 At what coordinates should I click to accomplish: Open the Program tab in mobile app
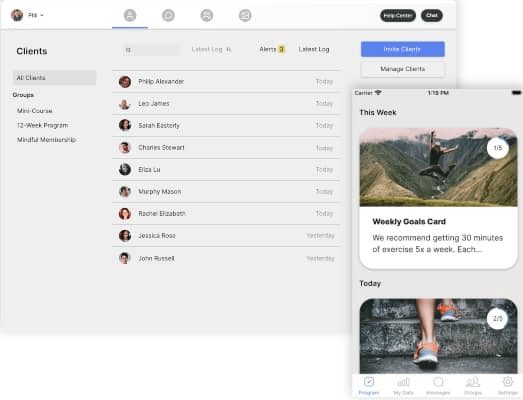pyautogui.click(x=369, y=386)
